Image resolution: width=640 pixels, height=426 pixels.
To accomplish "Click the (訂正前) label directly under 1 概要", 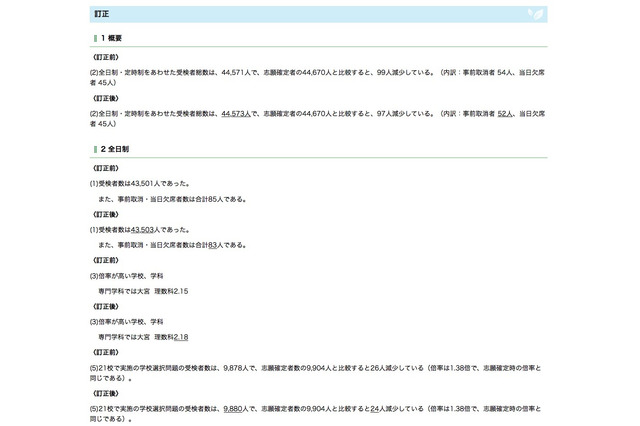I will pyautogui.click(x=106, y=57).
